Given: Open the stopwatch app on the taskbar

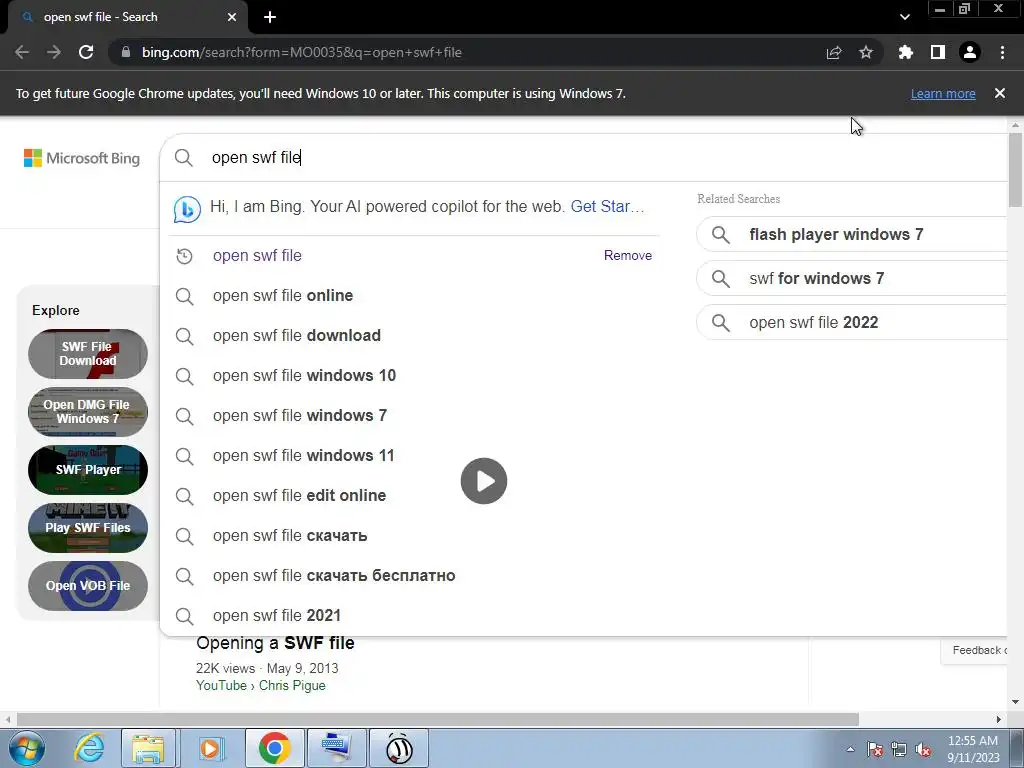Looking at the screenshot, I should pyautogui.click(x=399, y=748).
